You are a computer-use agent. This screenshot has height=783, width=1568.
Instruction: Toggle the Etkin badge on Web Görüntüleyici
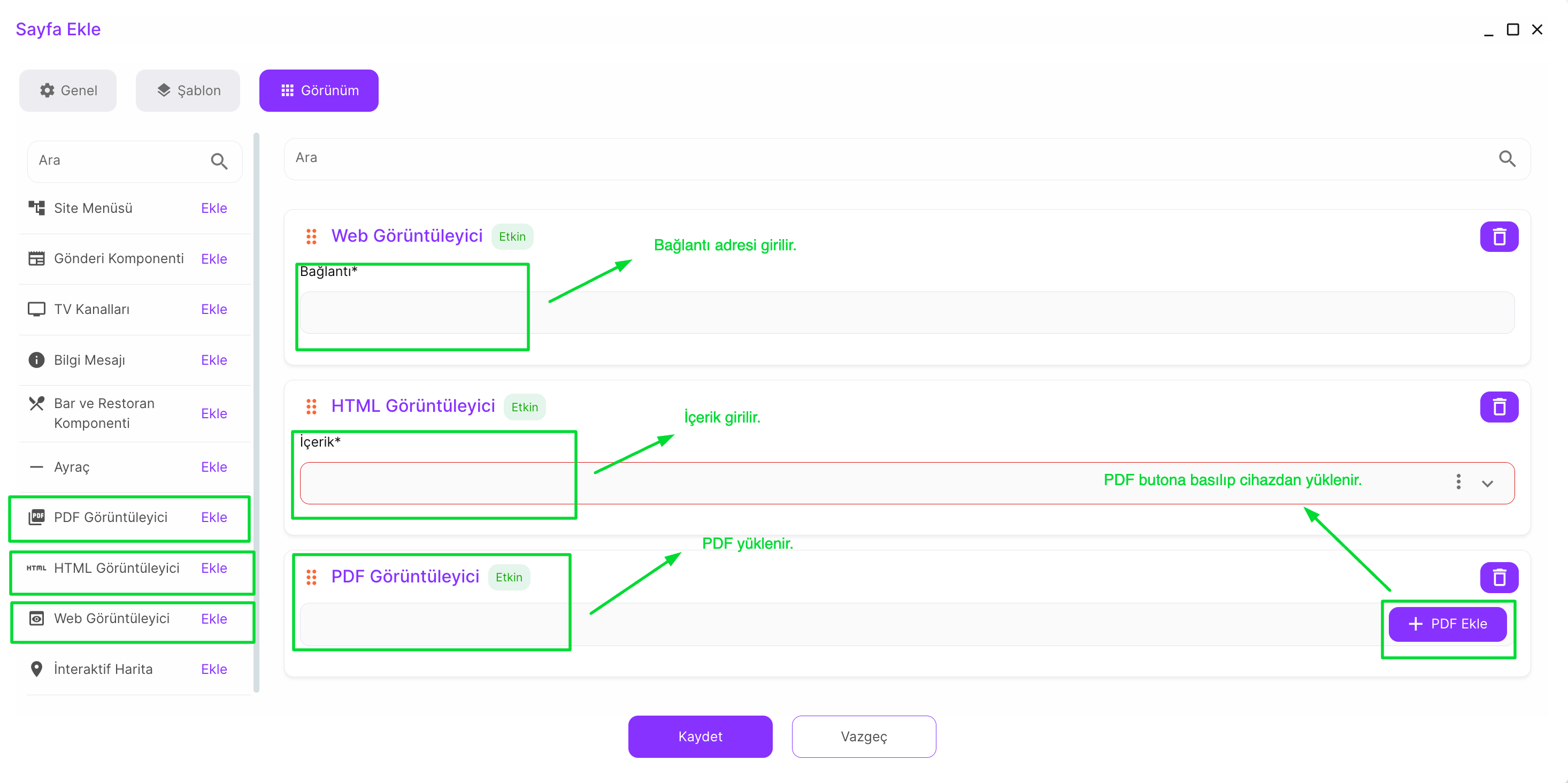[512, 237]
